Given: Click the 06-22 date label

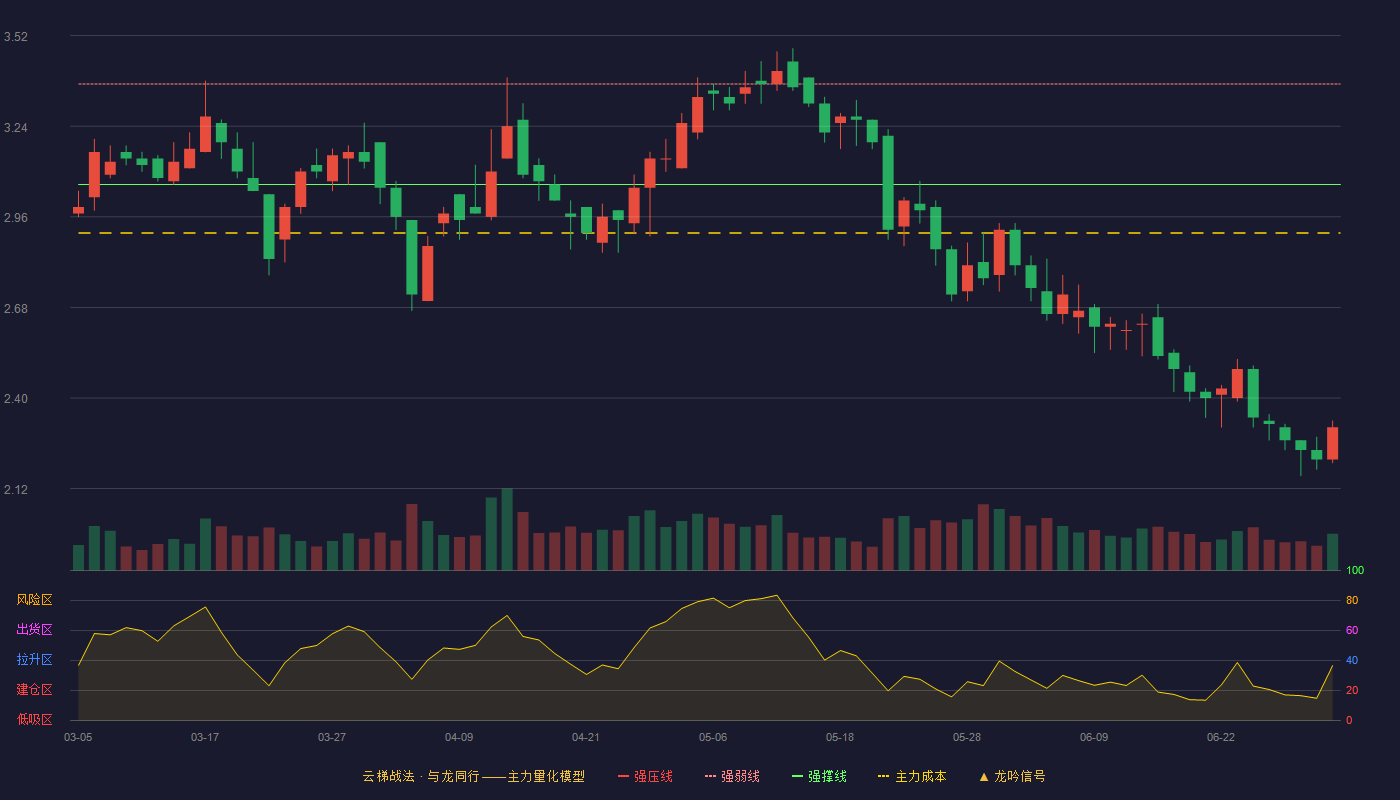Looking at the screenshot, I should tap(1221, 737).
